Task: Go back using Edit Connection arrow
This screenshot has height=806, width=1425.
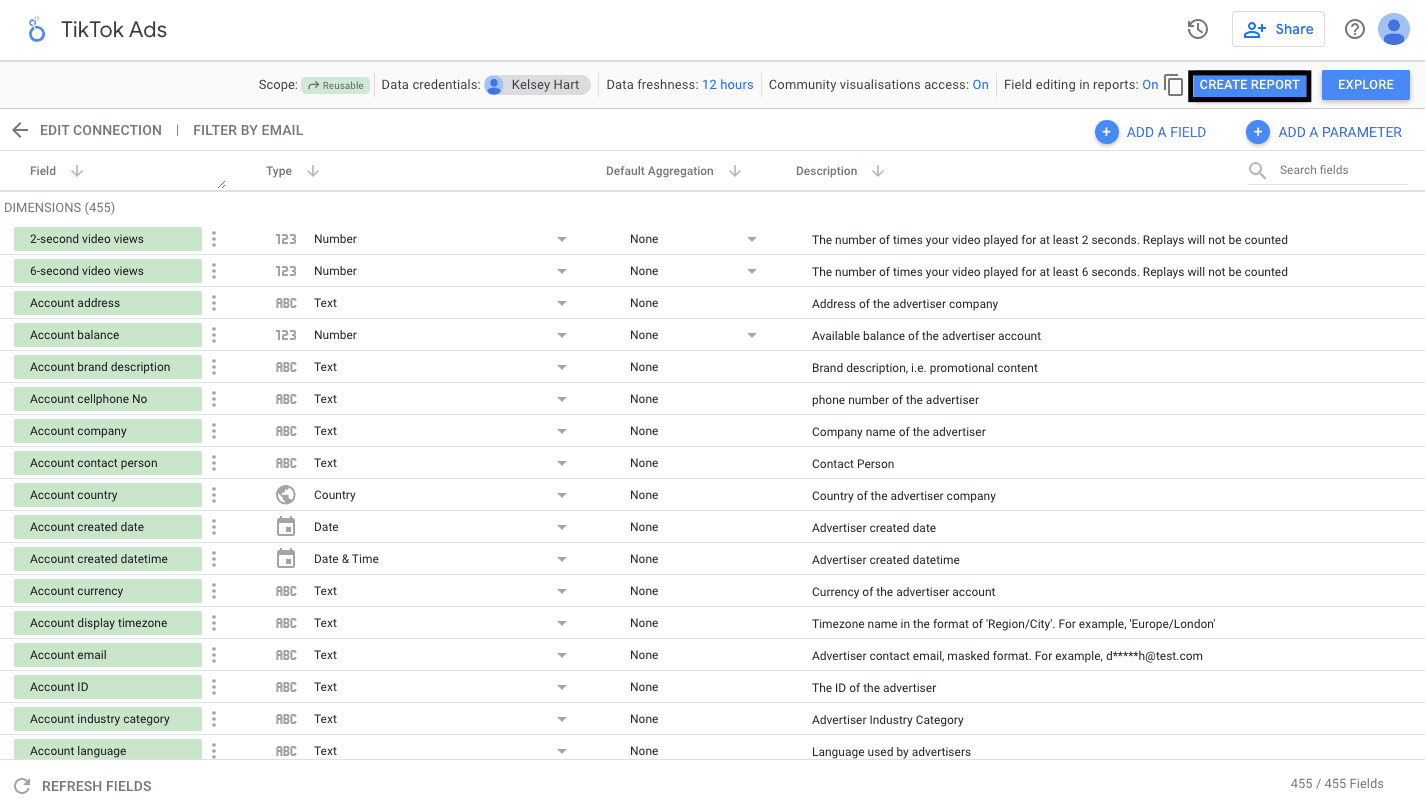Action: (20, 130)
